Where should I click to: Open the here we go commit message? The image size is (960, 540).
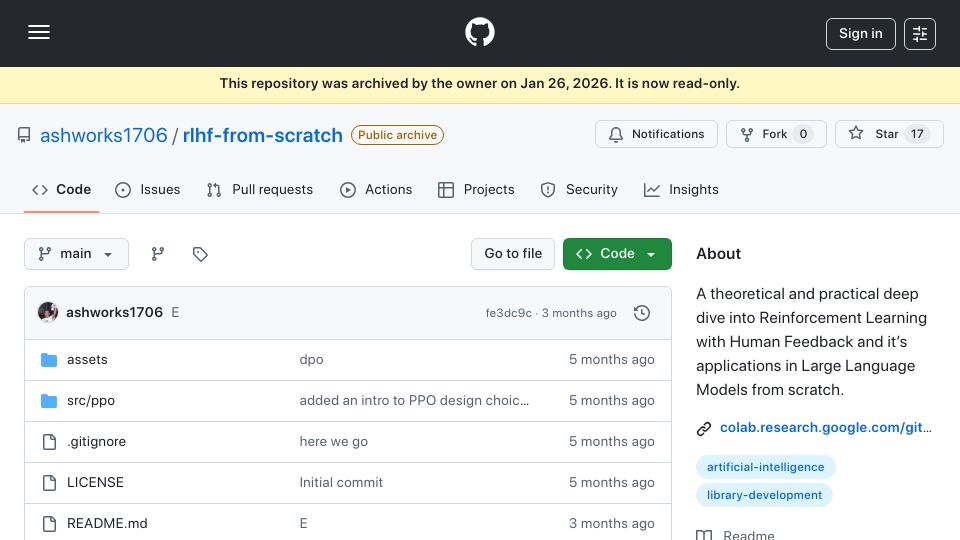[334, 441]
